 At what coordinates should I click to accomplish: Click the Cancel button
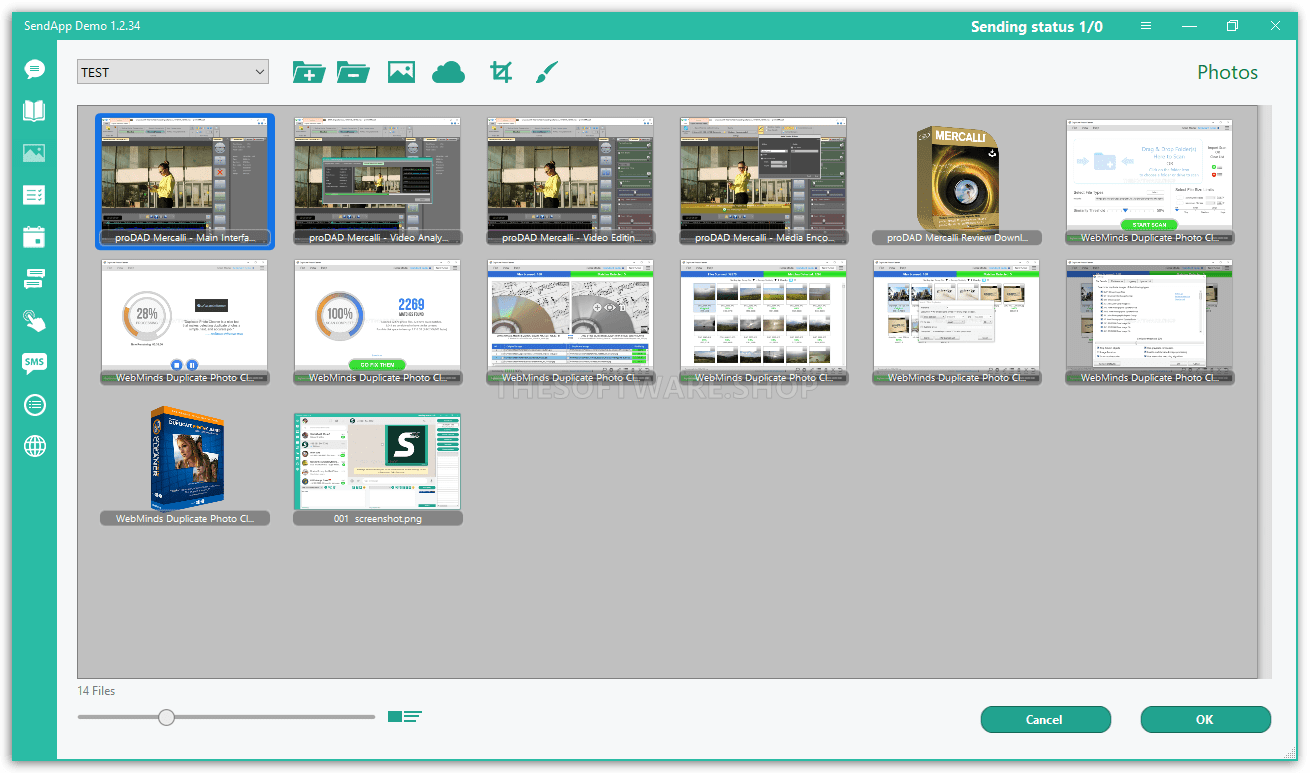click(x=1045, y=719)
